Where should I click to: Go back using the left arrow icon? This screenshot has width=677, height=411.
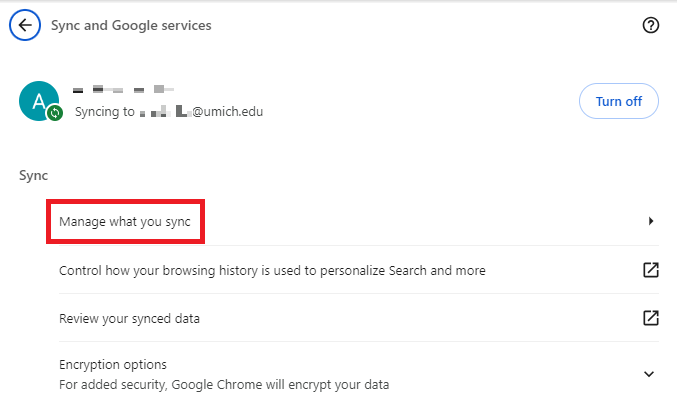[x=24, y=25]
